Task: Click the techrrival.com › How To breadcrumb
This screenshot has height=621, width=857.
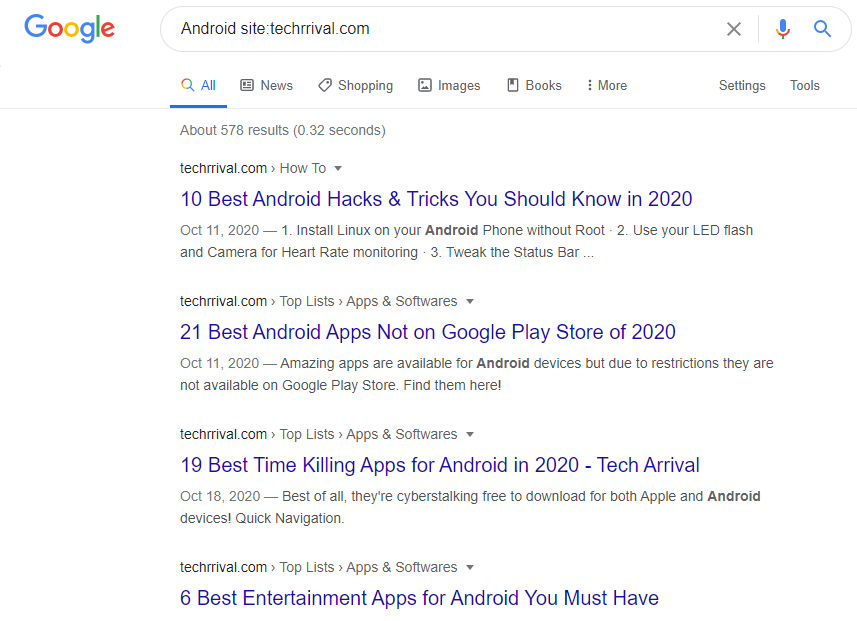Action: [x=253, y=168]
